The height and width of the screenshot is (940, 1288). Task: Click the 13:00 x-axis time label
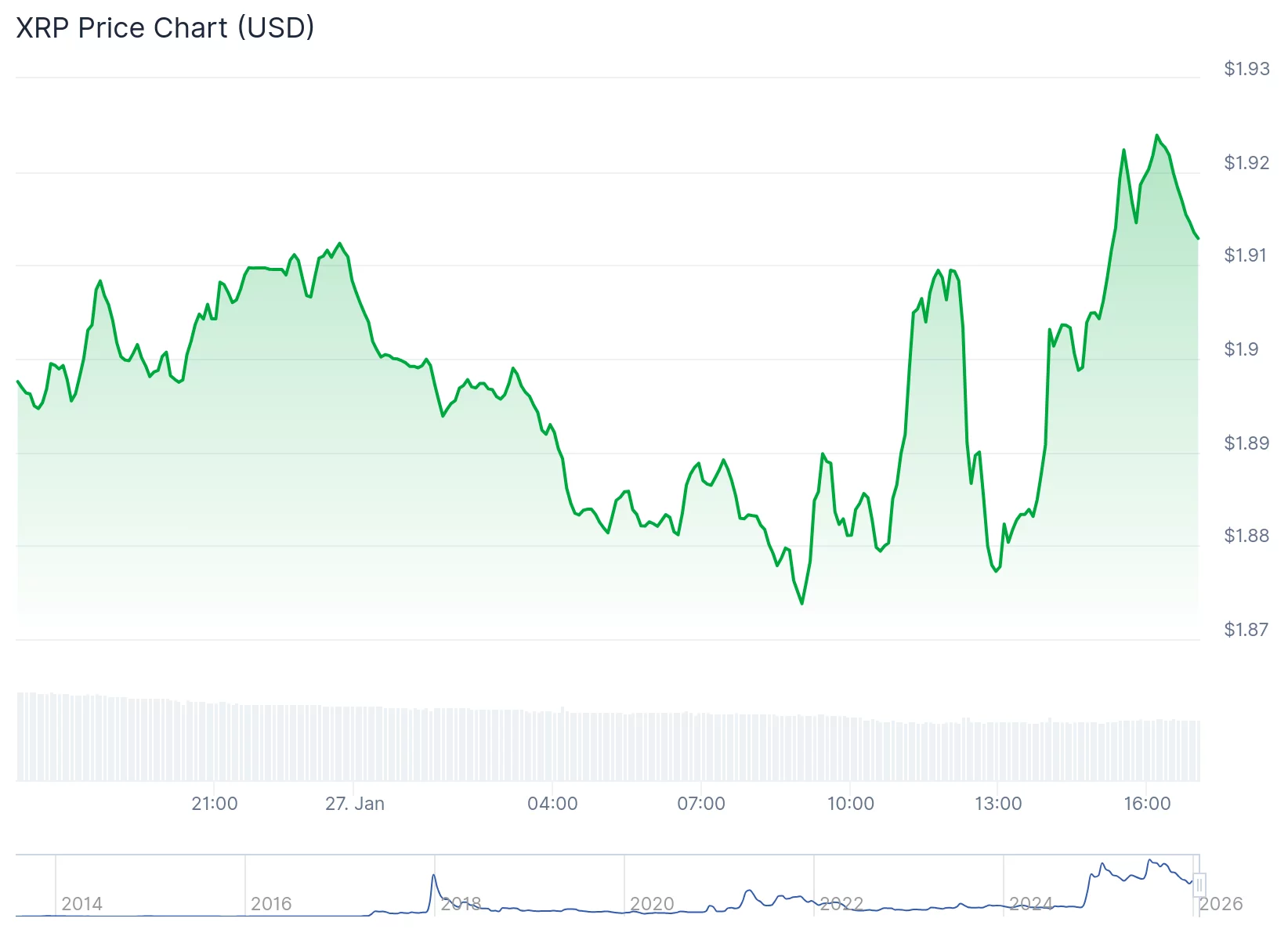[998, 804]
